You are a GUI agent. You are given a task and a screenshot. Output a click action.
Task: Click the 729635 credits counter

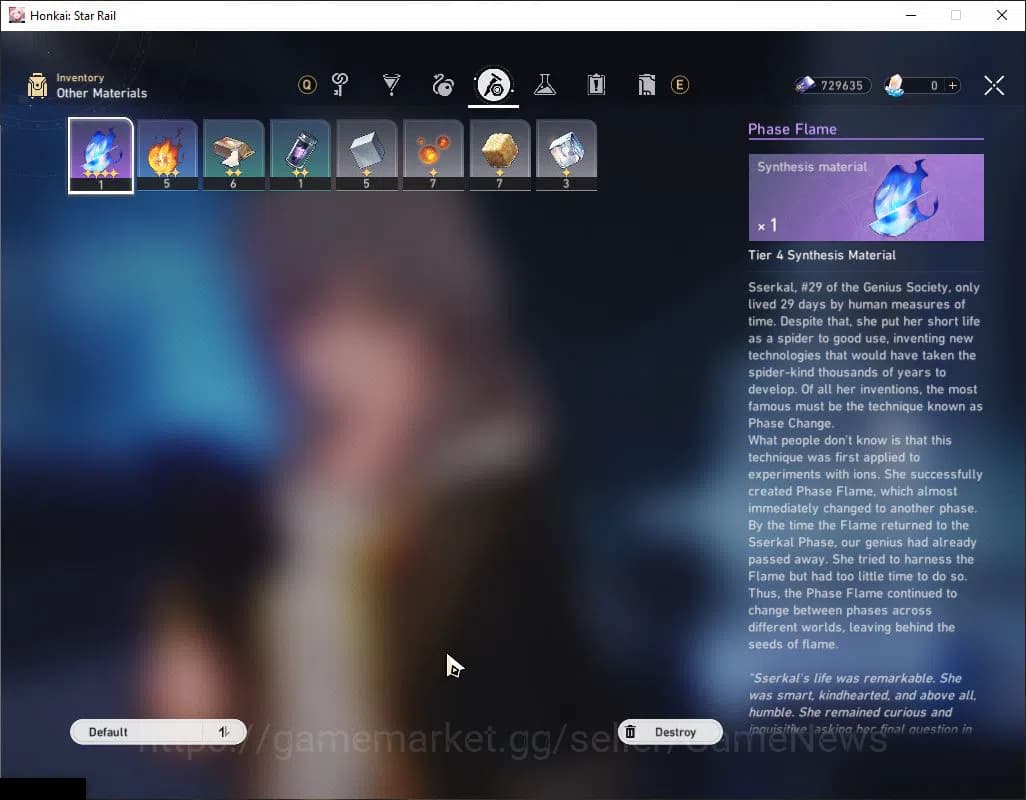coord(832,86)
